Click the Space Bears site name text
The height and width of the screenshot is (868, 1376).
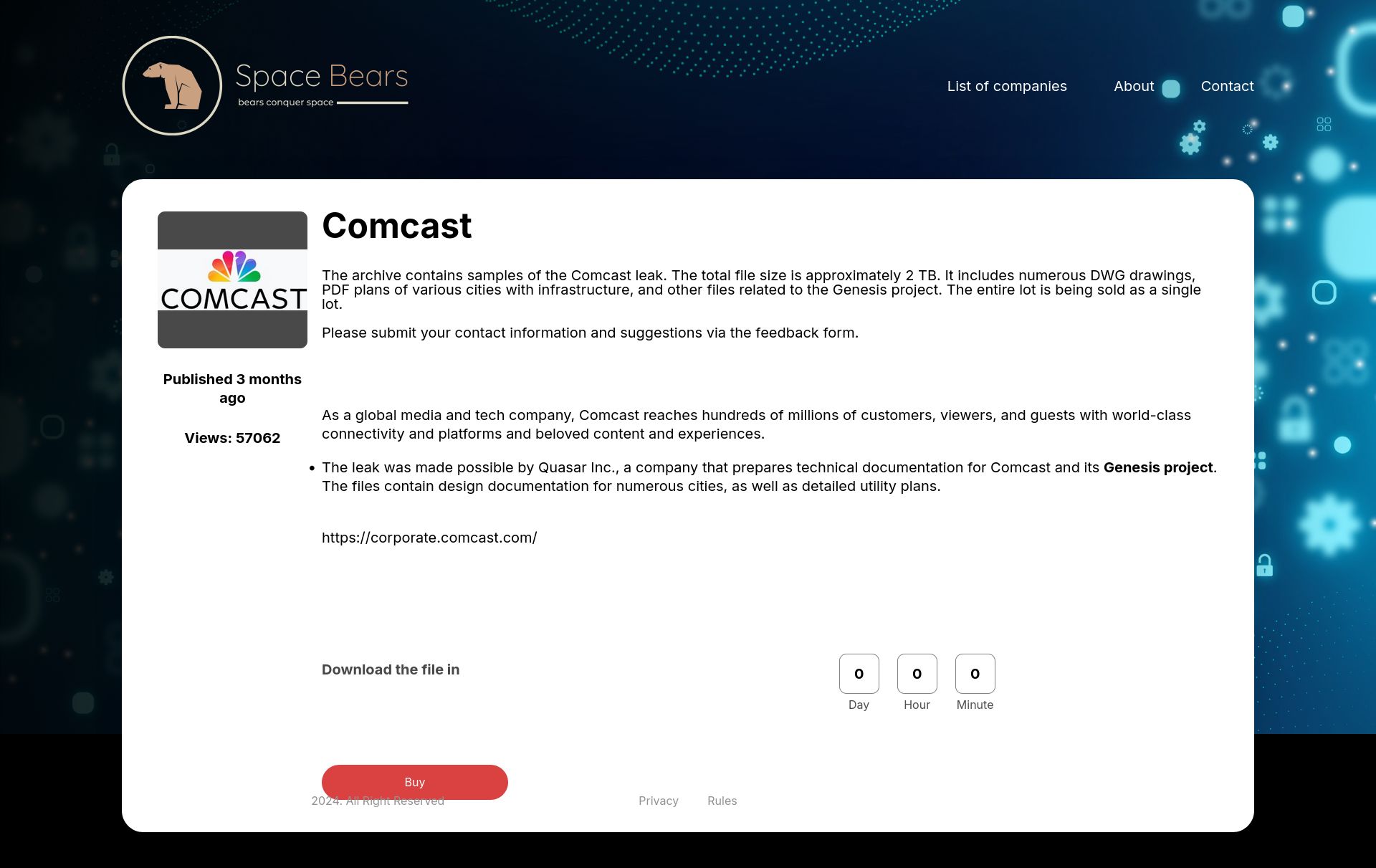click(322, 76)
